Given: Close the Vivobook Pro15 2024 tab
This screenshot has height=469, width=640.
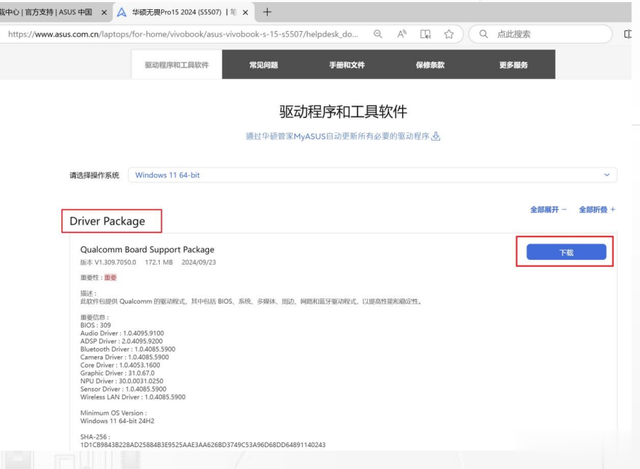Looking at the screenshot, I should click(245, 13).
